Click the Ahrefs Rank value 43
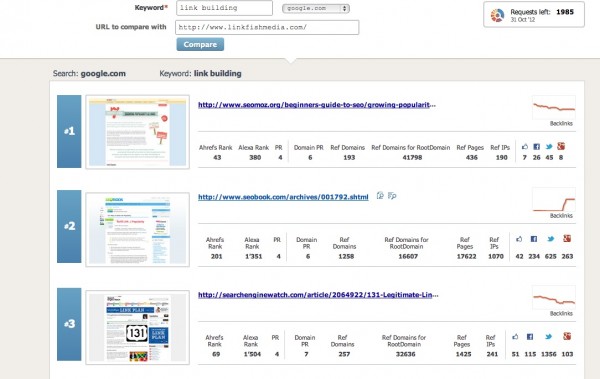The height and width of the screenshot is (379, 600). 217,157
